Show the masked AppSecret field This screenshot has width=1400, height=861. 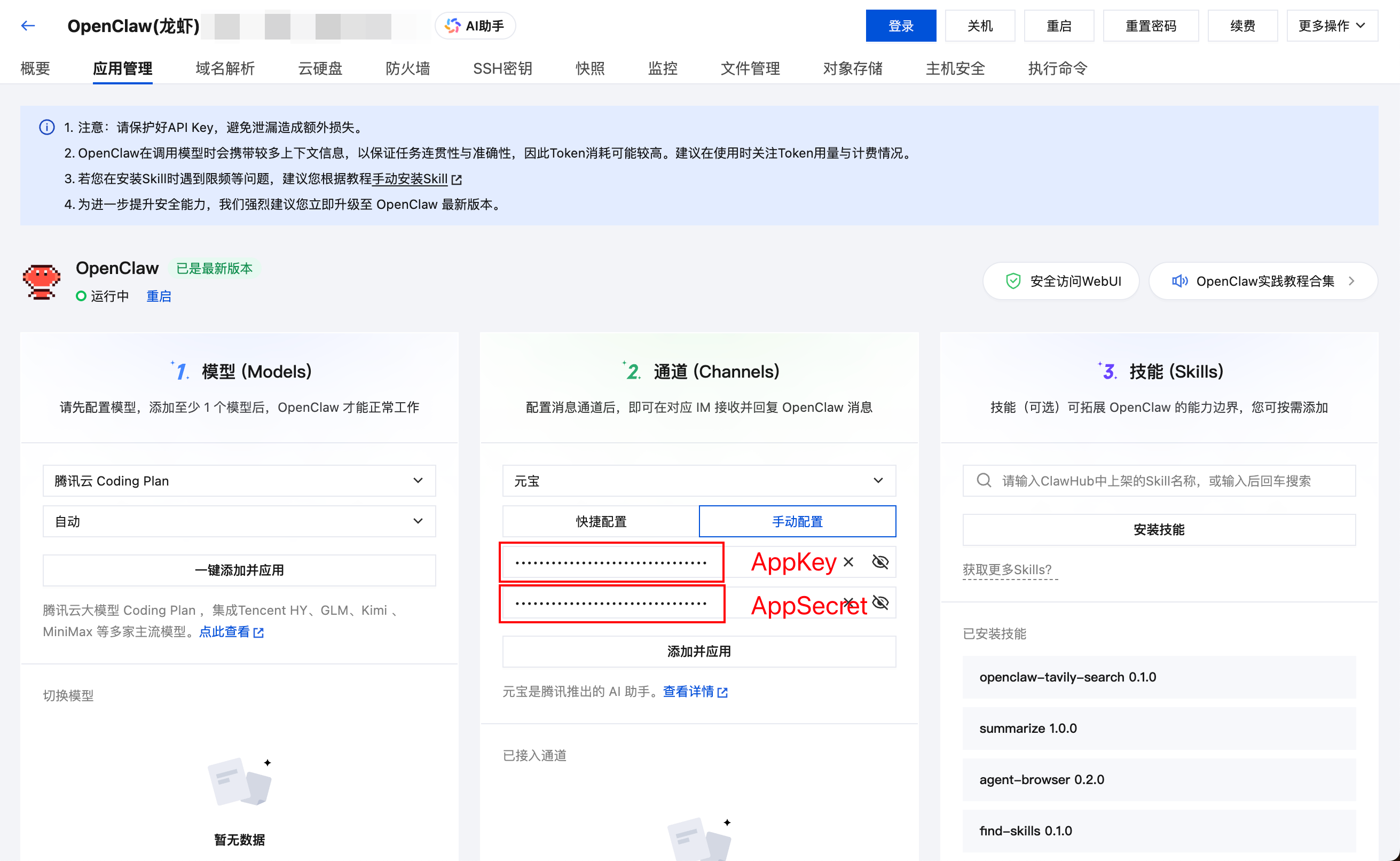coord(880,602)
